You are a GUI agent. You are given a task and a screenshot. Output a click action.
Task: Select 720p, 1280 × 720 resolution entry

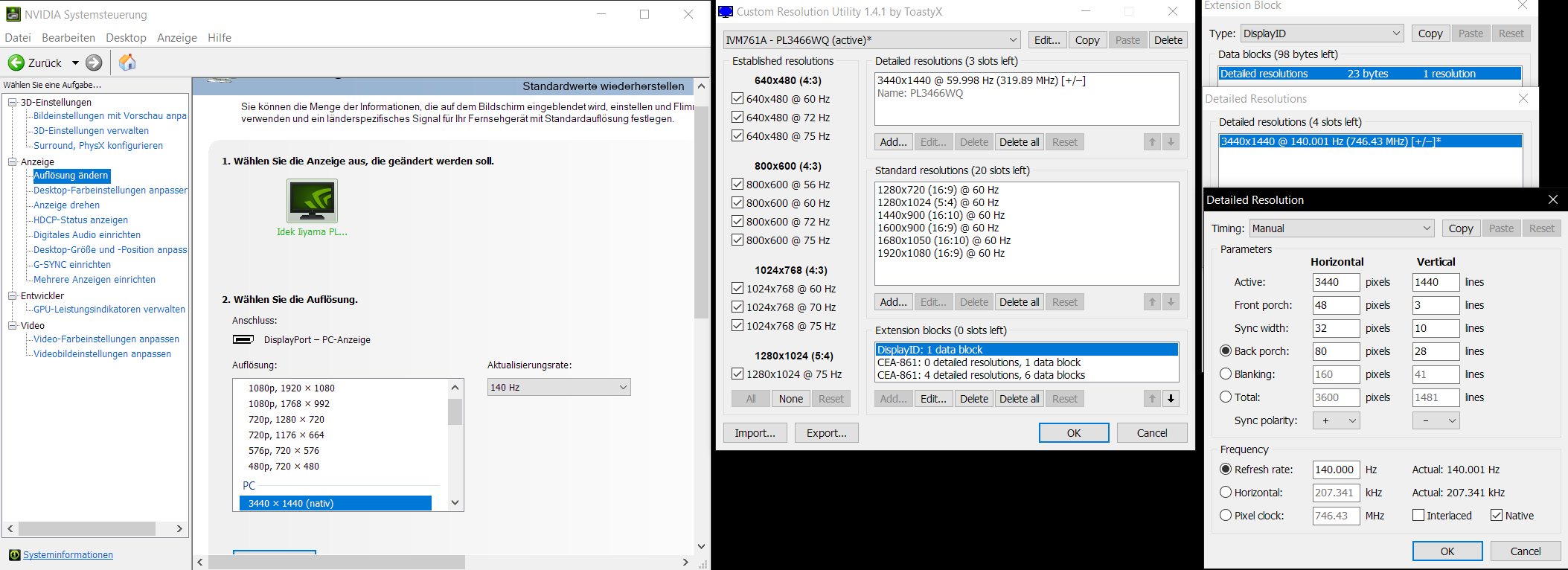click(287, 420)
